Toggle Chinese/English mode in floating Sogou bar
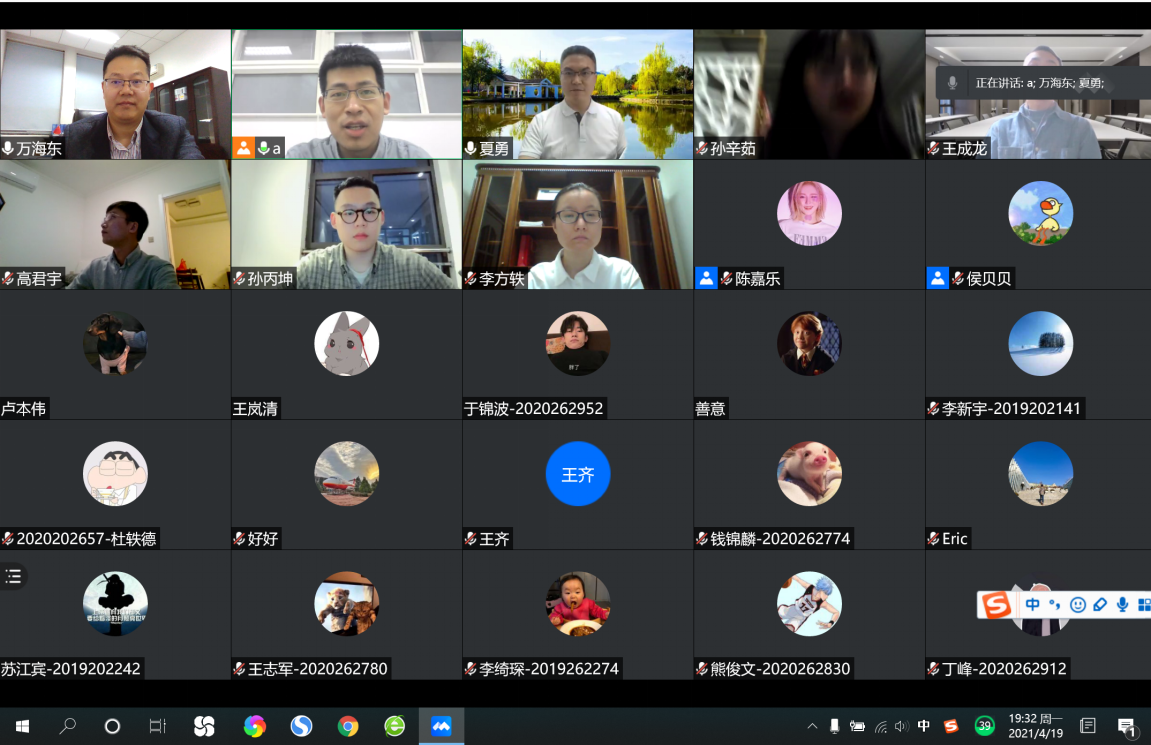1151x745 pixels. (x=1032, y=605)
